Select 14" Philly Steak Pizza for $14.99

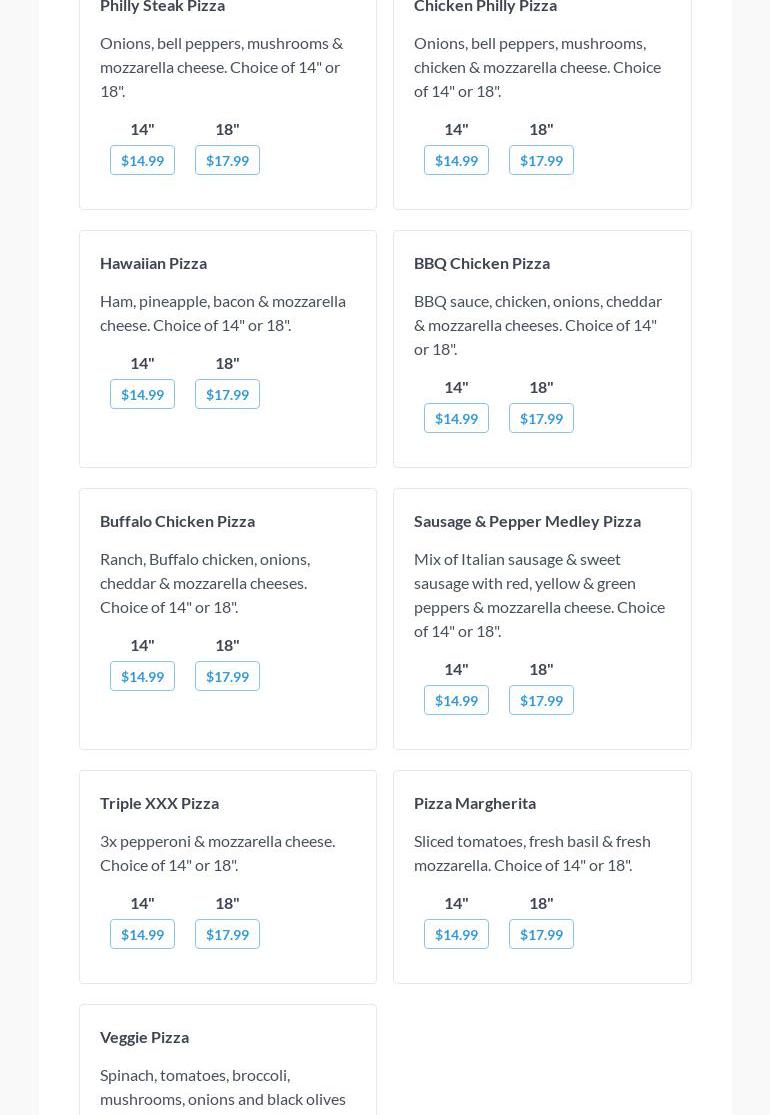click(142, 160)
